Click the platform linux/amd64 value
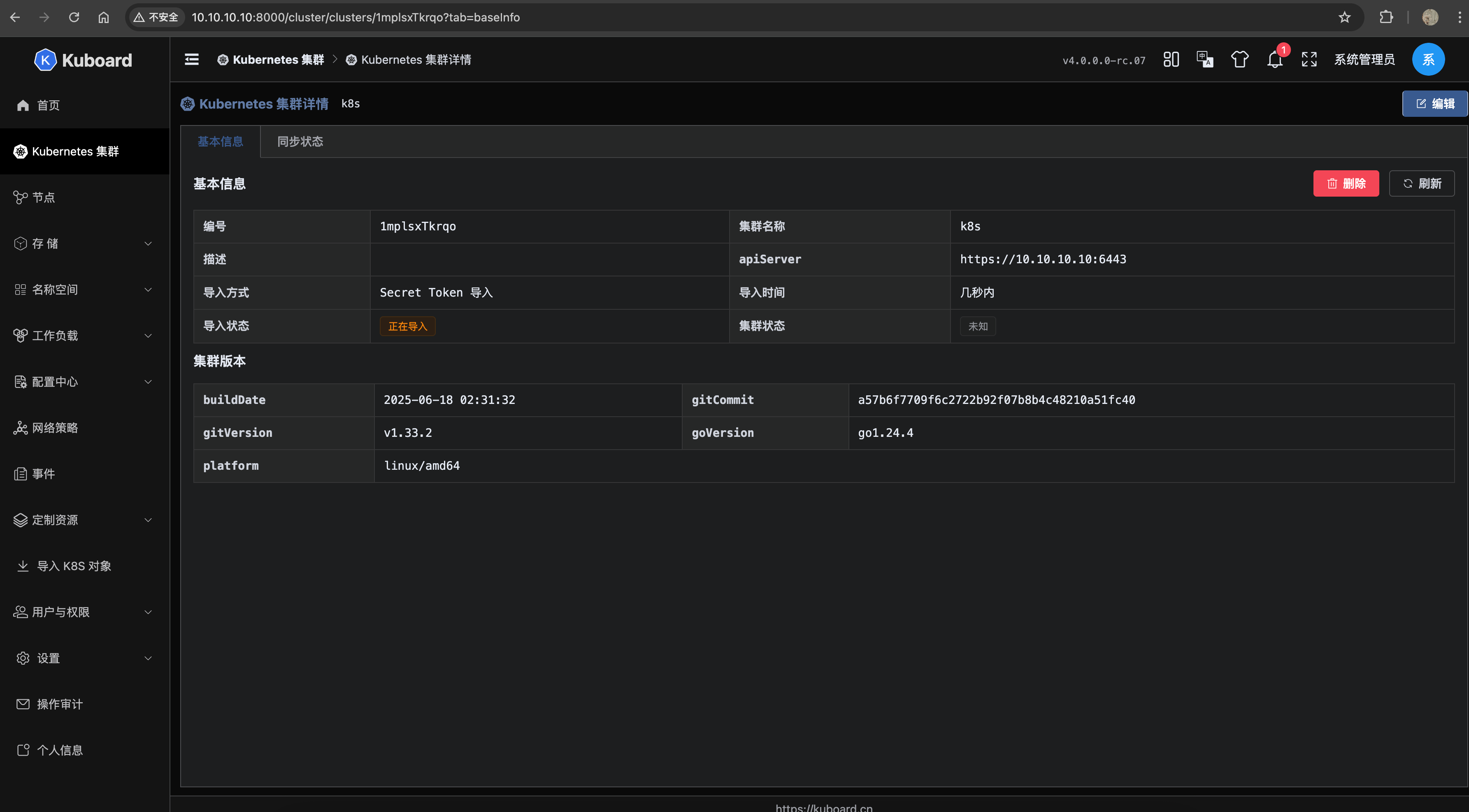 421,466
